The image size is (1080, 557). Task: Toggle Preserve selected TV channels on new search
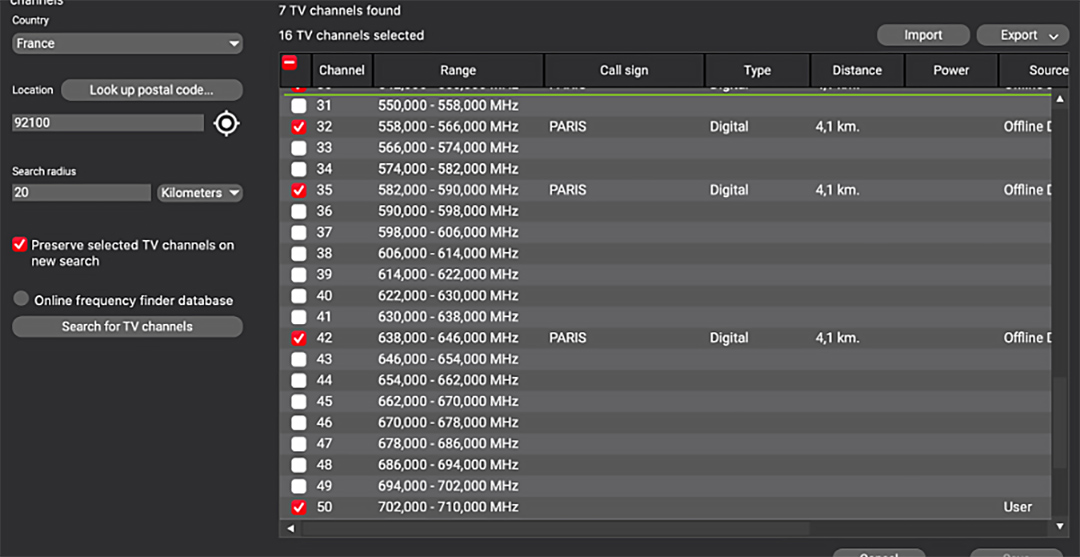(20, 244)
